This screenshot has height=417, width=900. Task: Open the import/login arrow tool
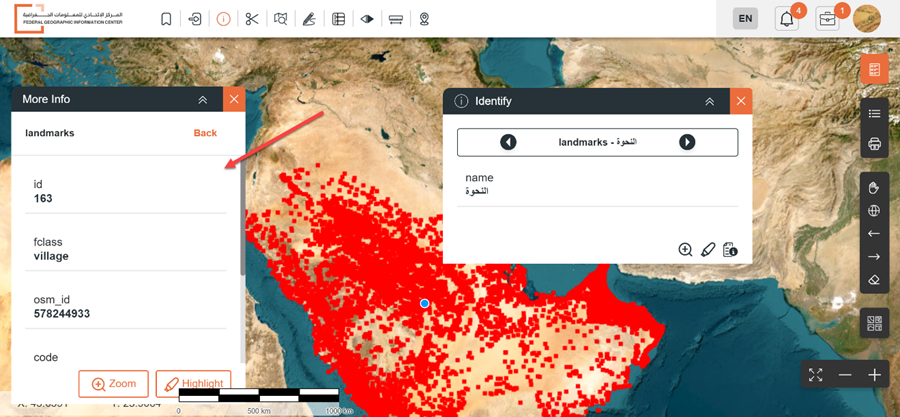coord(195,19)
